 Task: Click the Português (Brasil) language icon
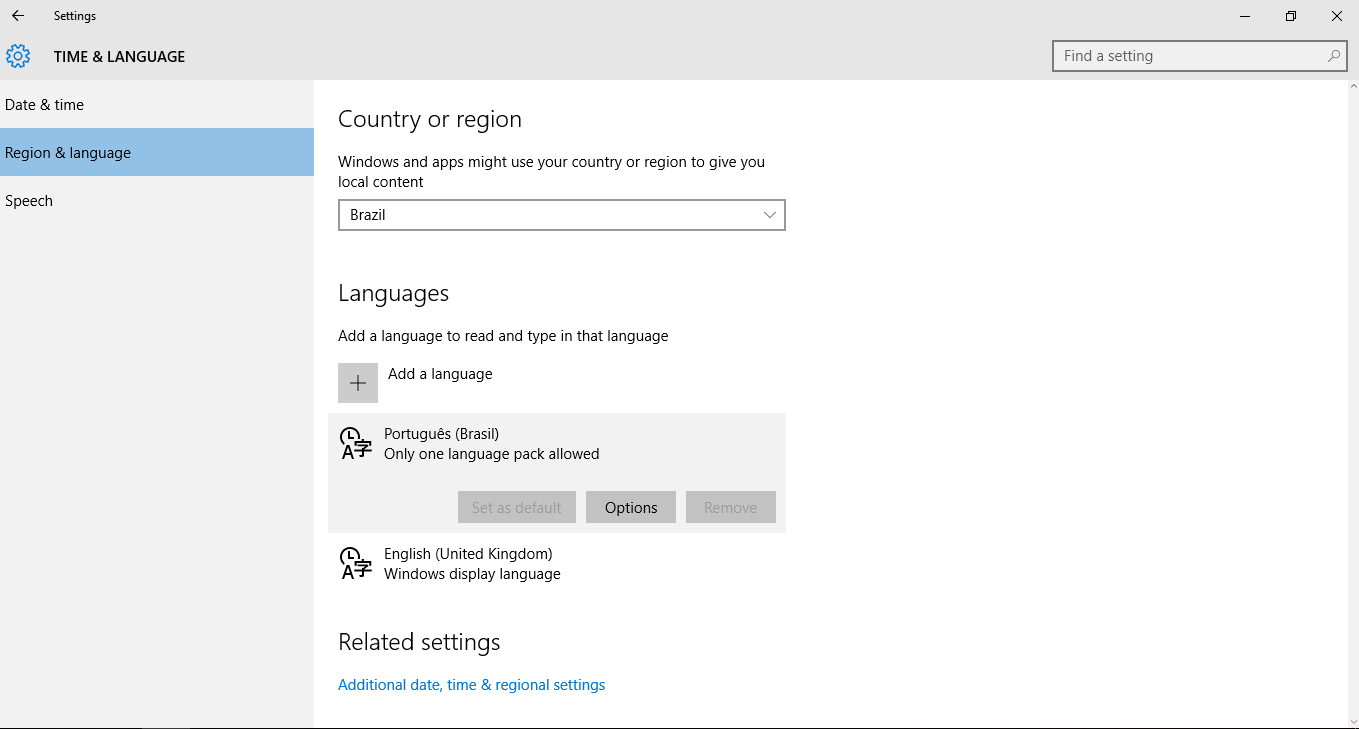[356, 443]
